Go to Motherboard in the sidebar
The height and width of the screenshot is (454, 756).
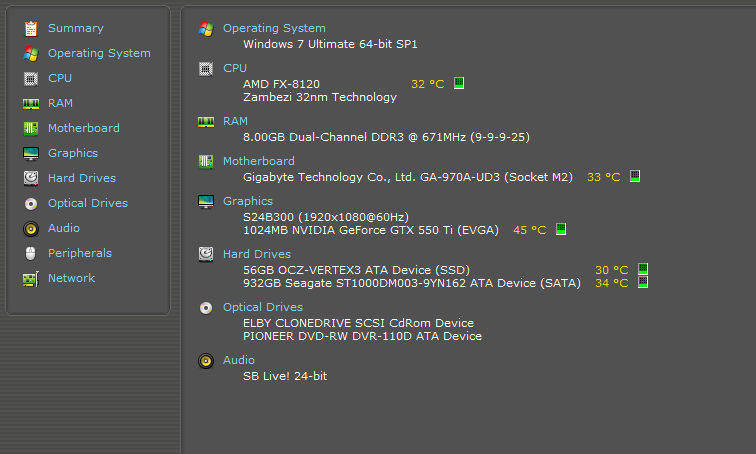point(84,128)
